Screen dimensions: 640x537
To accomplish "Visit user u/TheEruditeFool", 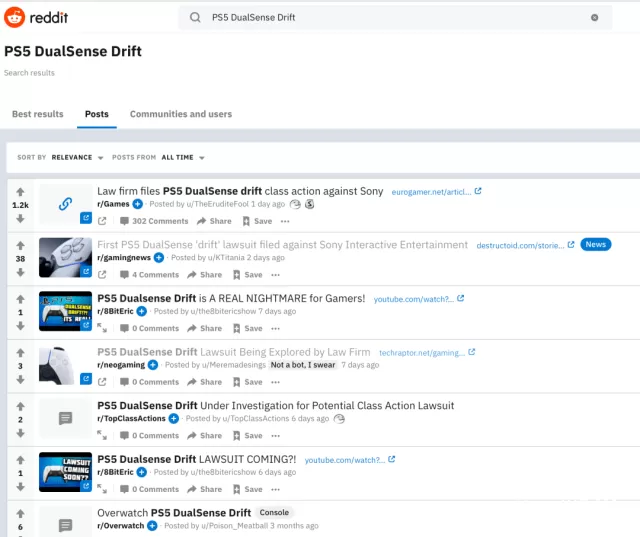I will [217, 204].
